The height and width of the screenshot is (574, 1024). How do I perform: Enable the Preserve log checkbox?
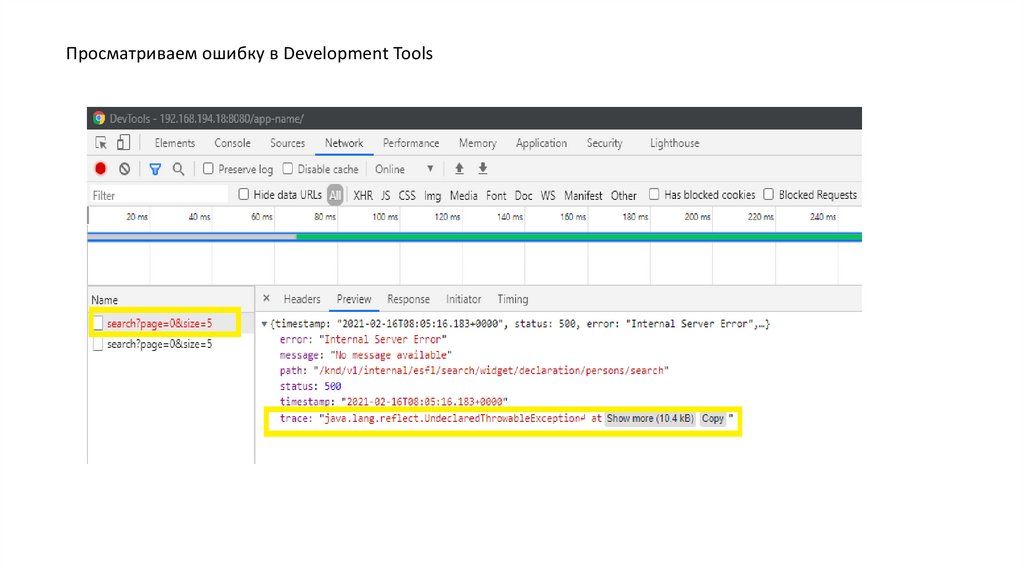209,169
